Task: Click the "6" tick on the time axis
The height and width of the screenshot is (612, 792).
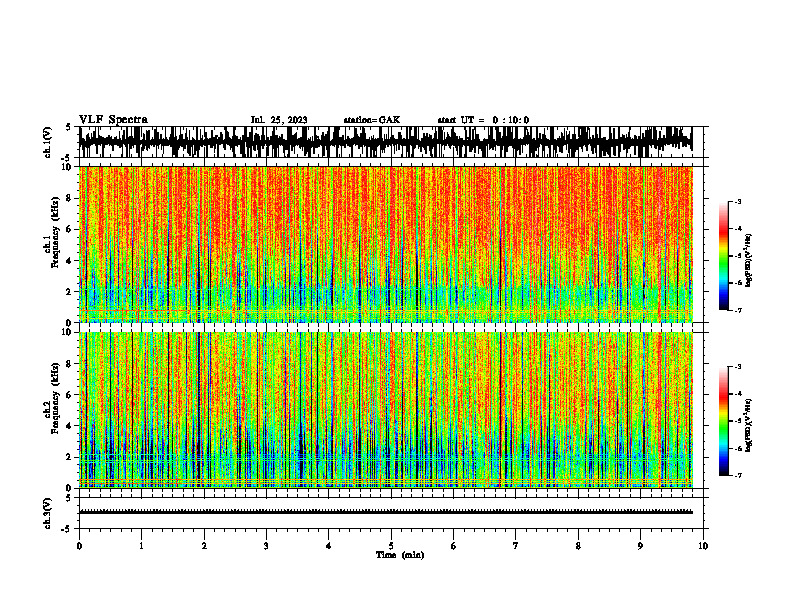Action: click(453, 546)
